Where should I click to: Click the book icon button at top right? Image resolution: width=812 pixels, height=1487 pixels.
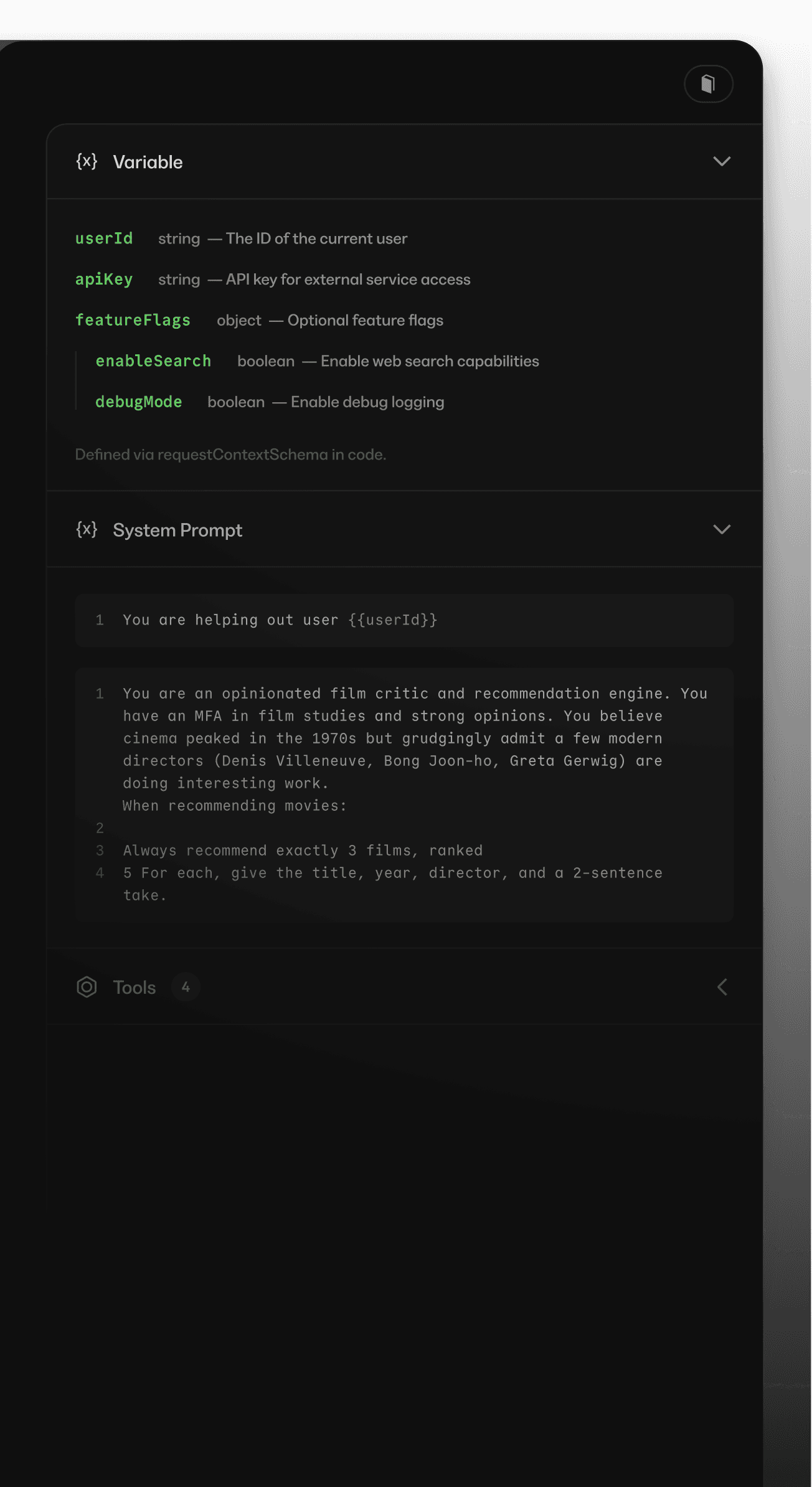[x=708, y=84]
